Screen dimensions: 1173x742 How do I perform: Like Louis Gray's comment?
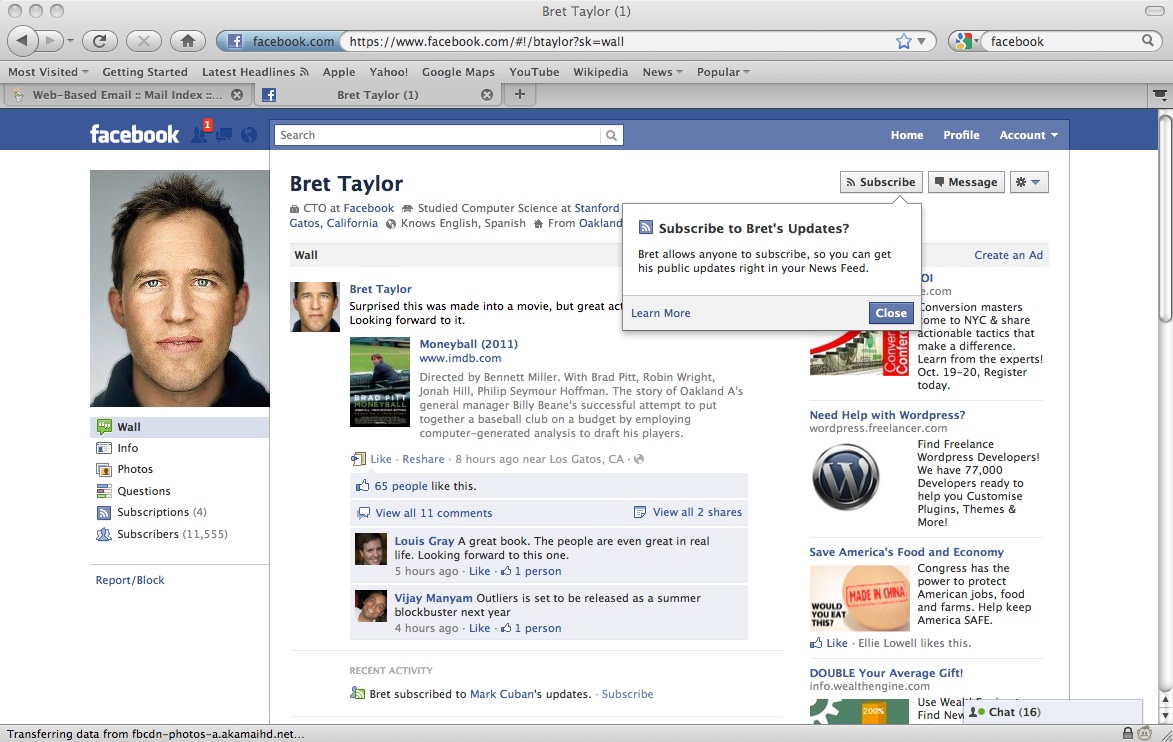tap(480, 571)
